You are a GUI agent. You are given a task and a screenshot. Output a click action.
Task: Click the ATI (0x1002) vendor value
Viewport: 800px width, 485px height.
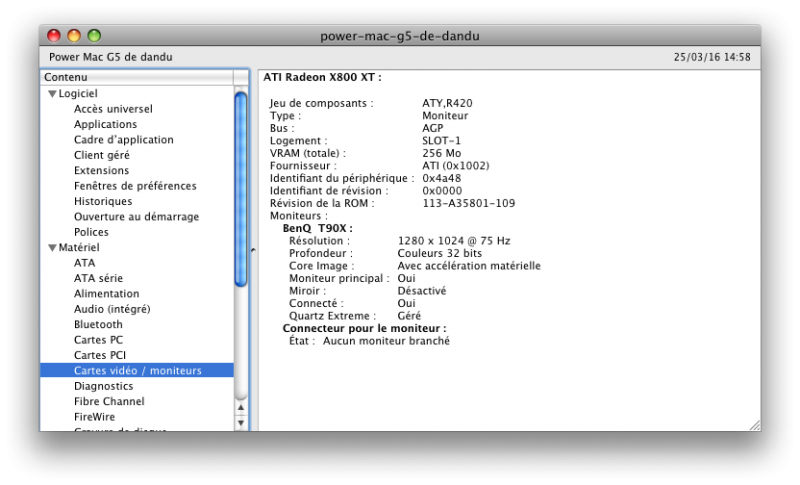click(456, 166)
